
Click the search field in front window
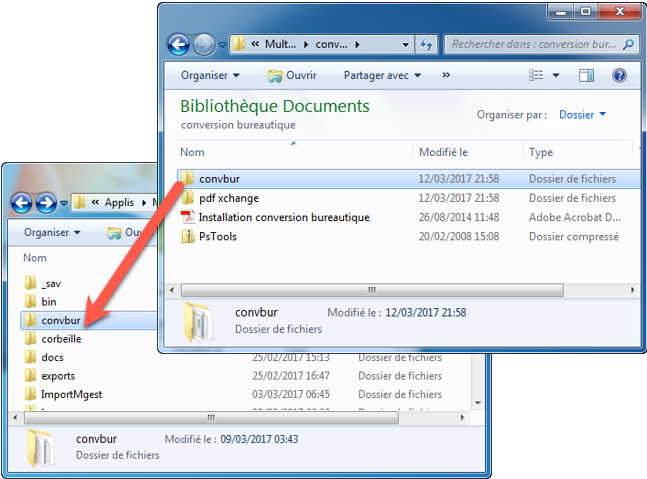(x=535, y=45)
